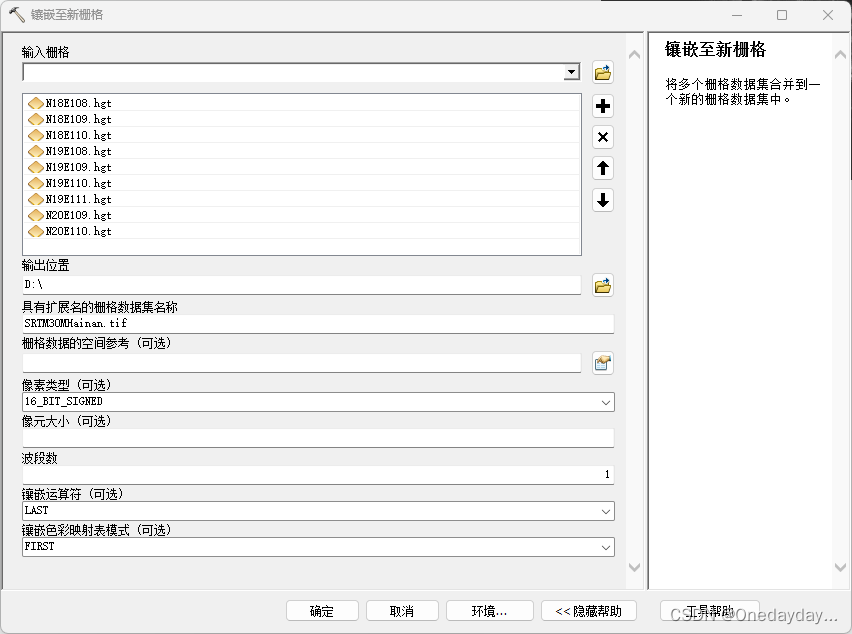Open the input raster browse folder icon

tap(602, 72)
